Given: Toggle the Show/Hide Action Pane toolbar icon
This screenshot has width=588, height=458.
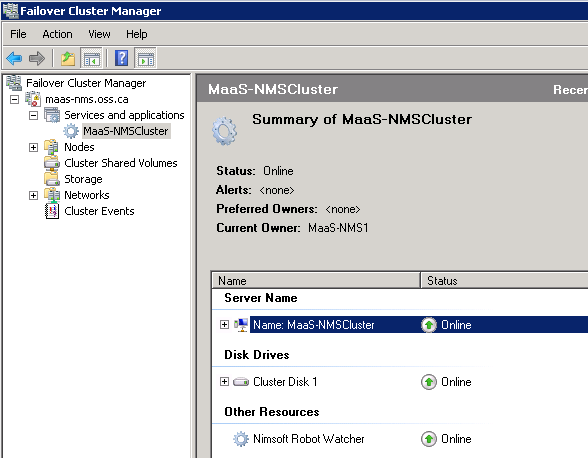Looking at the screenshot, I should click(x=146, y=59).
